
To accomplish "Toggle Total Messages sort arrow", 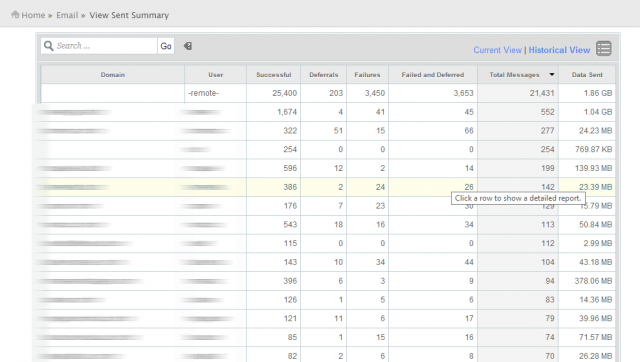I will (552, 74).
